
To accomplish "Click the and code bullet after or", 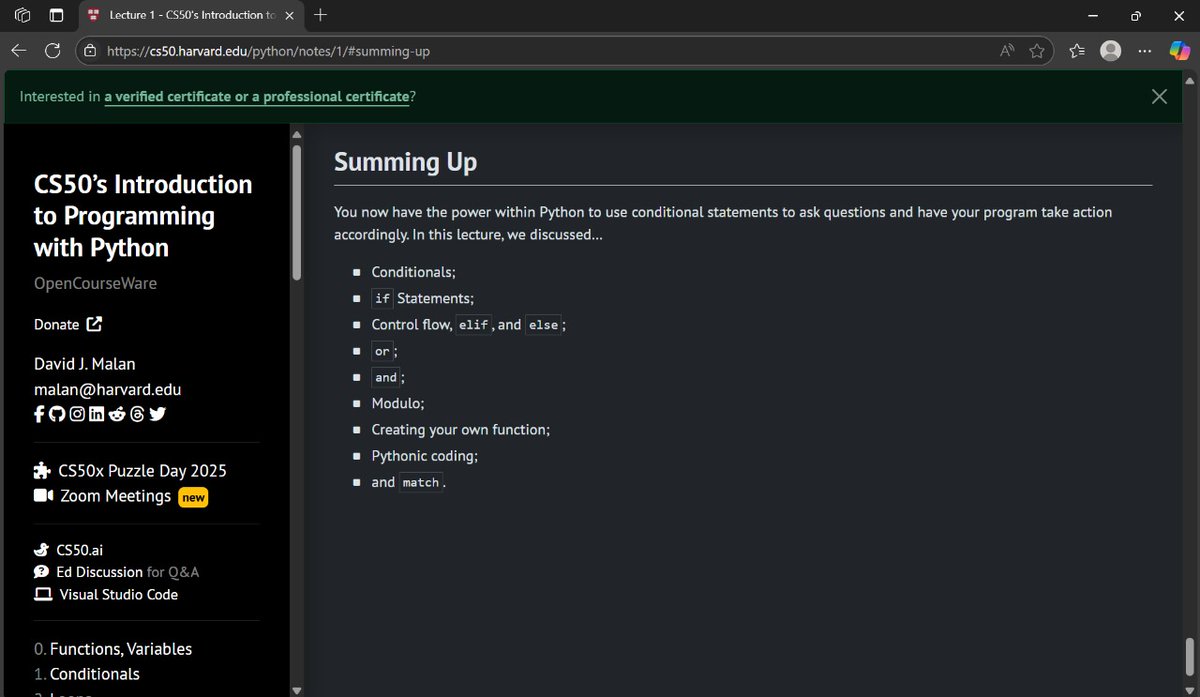I will pos(386,377).
